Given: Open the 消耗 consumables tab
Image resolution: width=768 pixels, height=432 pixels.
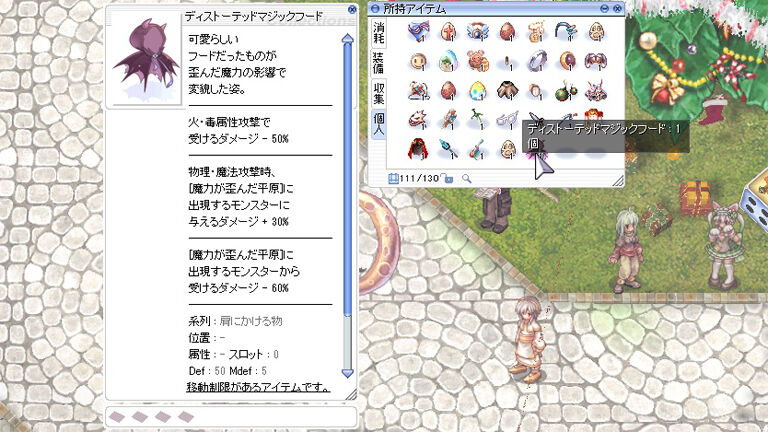Looking at the screenshot, I should click(379, 33).
